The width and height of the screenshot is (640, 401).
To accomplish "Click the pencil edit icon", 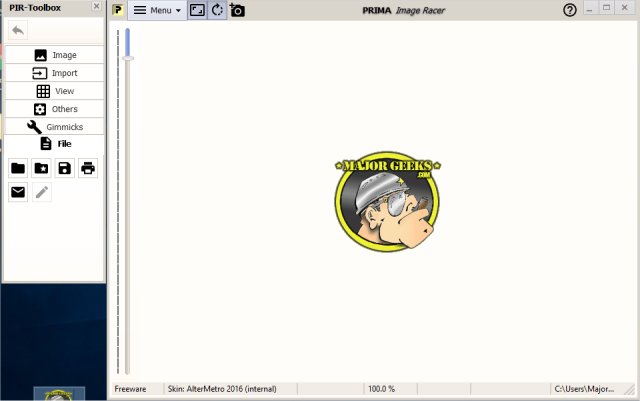I will (41, 192).
